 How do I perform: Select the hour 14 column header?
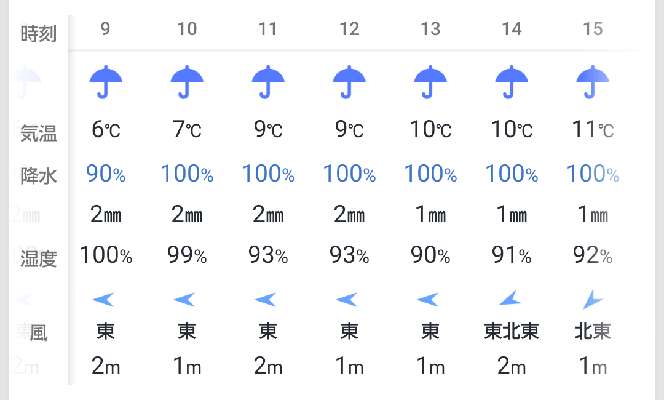(x=512, y=29)
